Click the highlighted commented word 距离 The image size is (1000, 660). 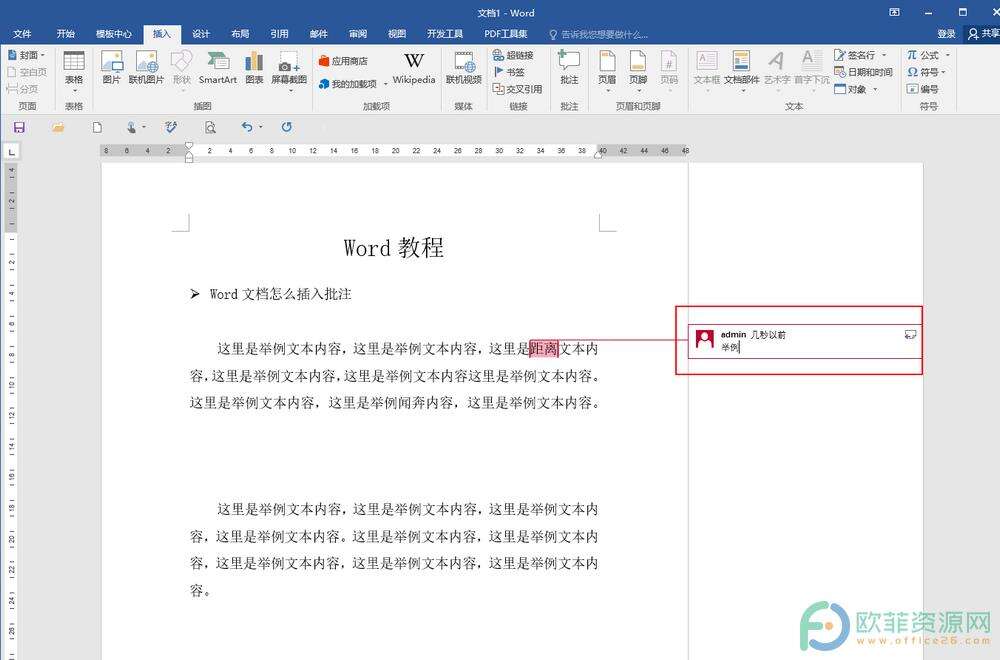click(x=544, y=349)
